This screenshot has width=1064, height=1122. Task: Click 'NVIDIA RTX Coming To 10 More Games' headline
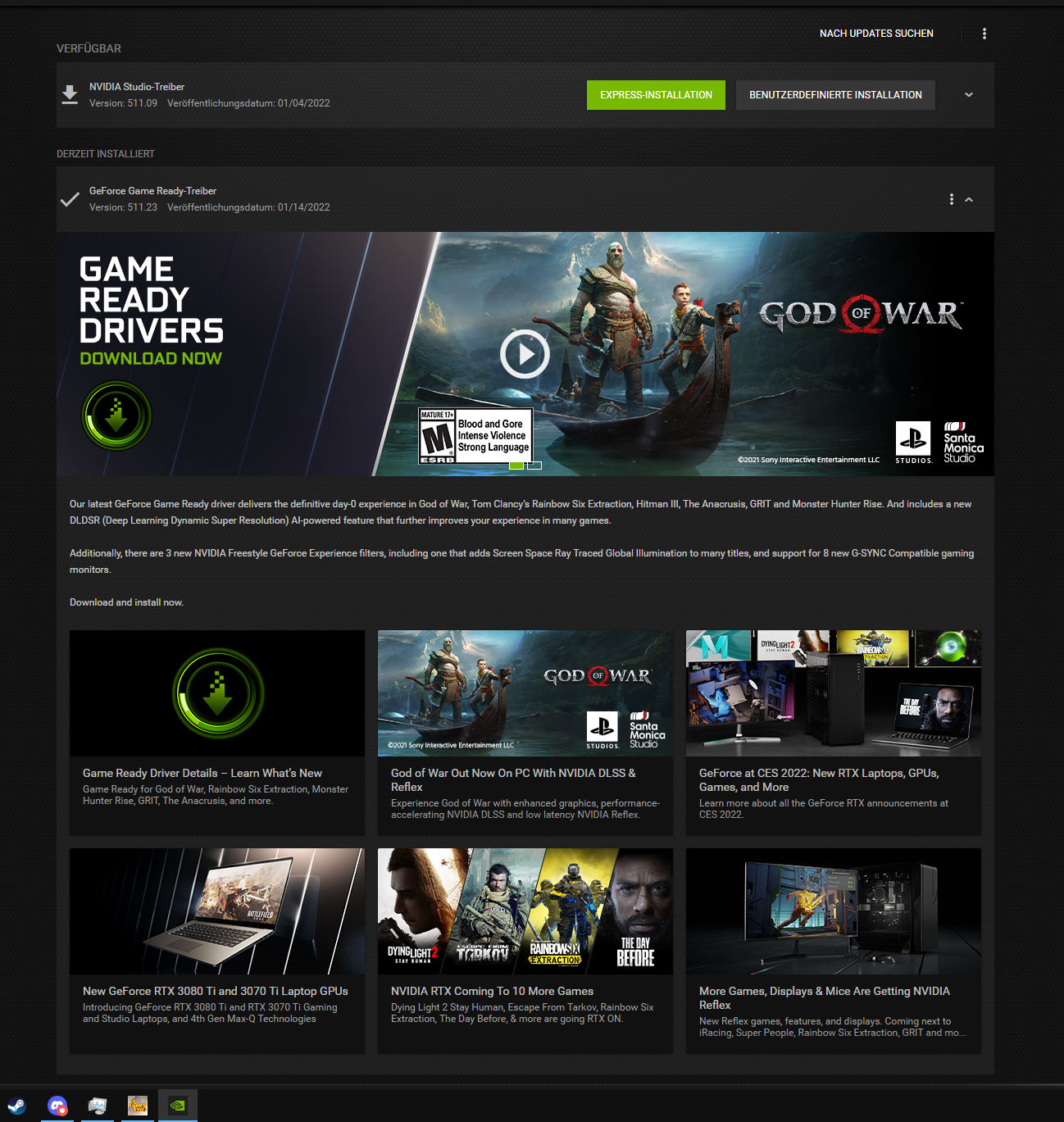(x=492, y=991)
